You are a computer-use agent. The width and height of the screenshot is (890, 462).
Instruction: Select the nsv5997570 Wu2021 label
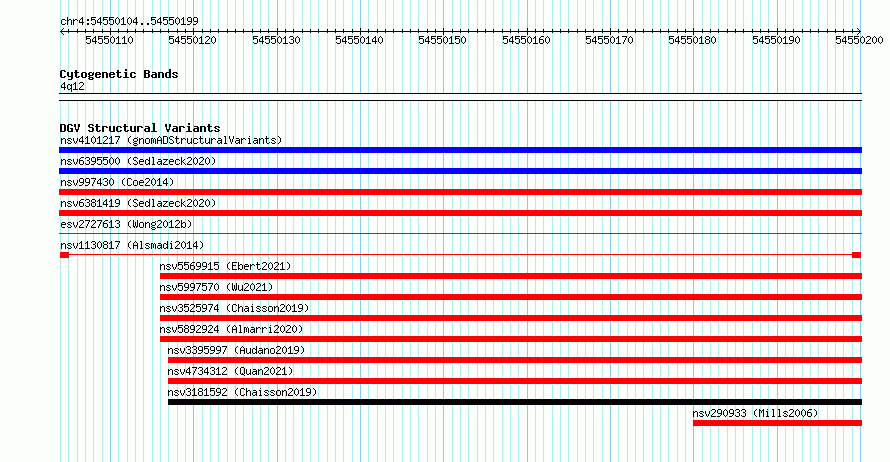pyautogui.click(x=216, y=287)
